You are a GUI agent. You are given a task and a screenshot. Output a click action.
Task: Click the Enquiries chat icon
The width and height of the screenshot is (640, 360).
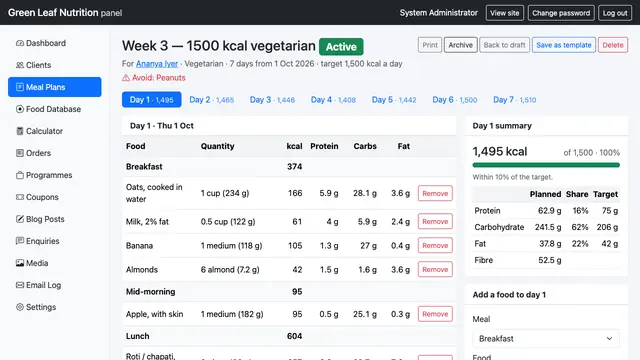[20, 241]
